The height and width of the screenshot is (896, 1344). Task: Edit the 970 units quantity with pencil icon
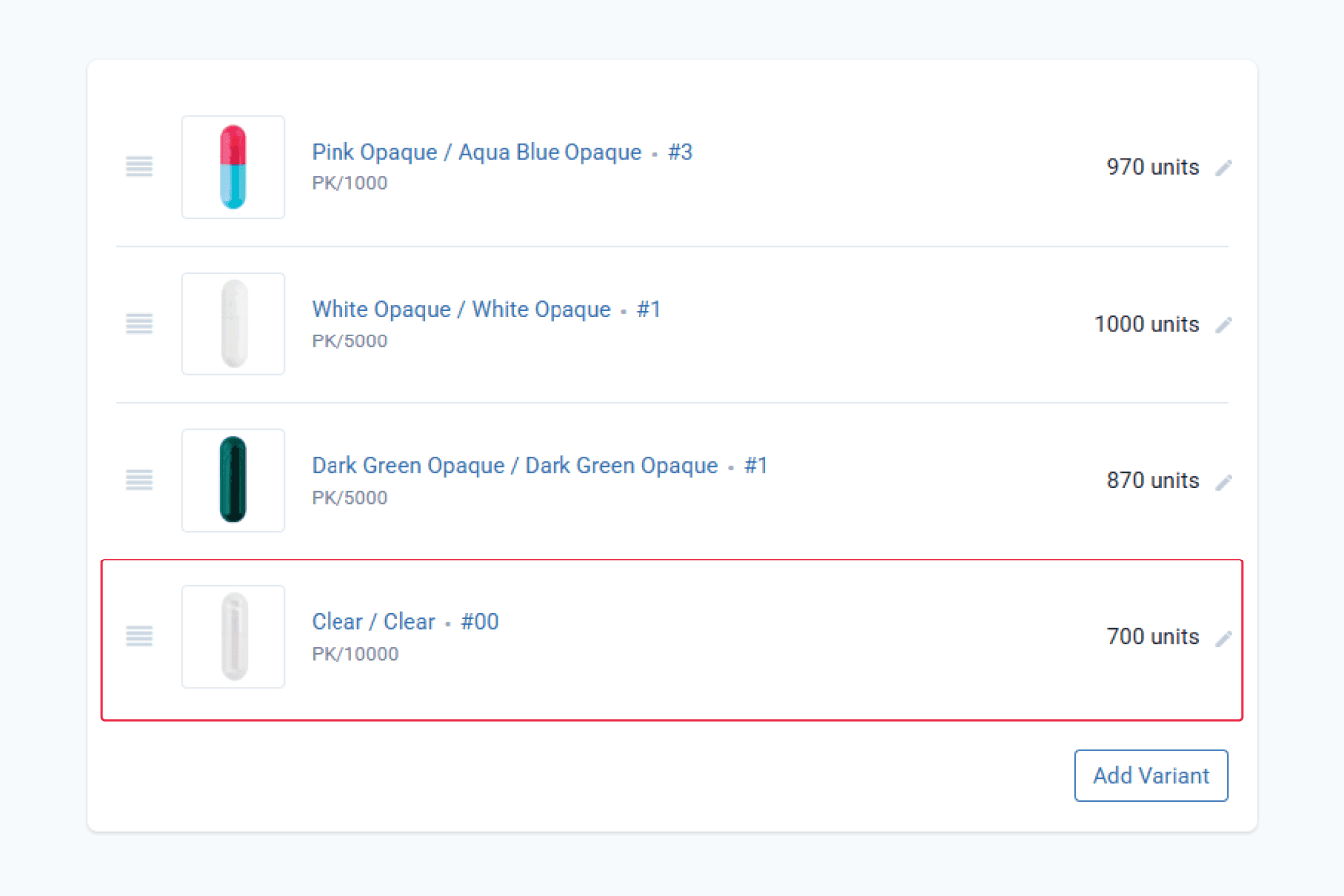(x=1224, y=168)
